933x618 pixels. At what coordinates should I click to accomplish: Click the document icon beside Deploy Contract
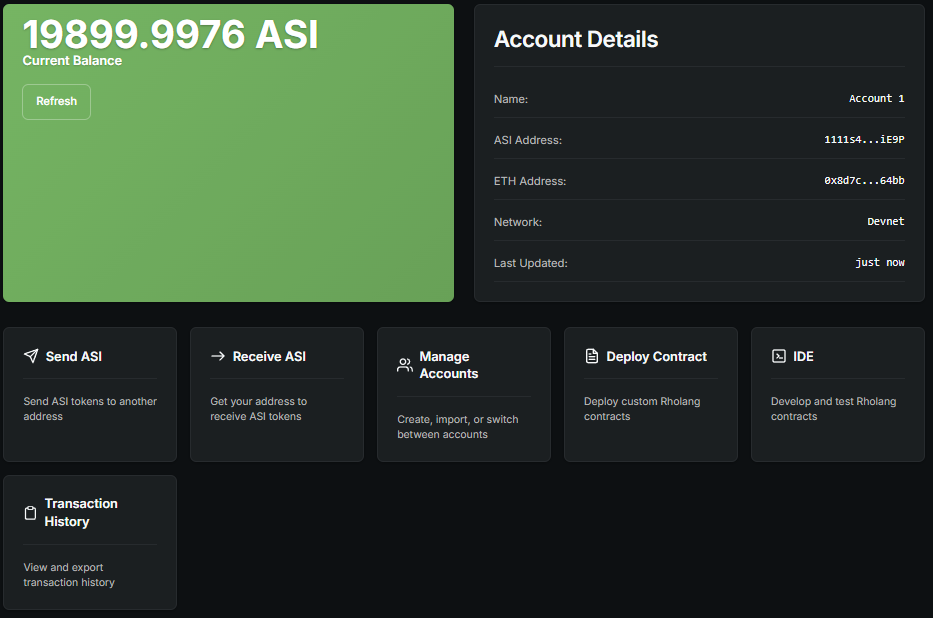(x=592, y=356)
